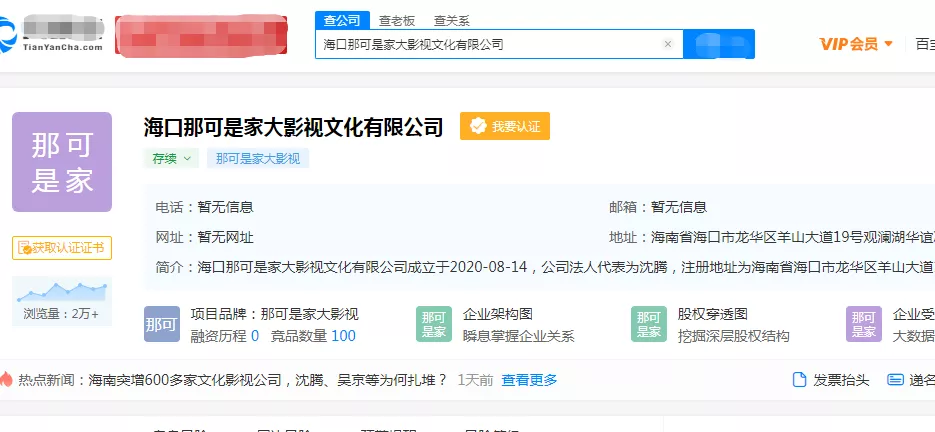
Task: Click the green 企业架构图 icon
Action: pos(434,324)
